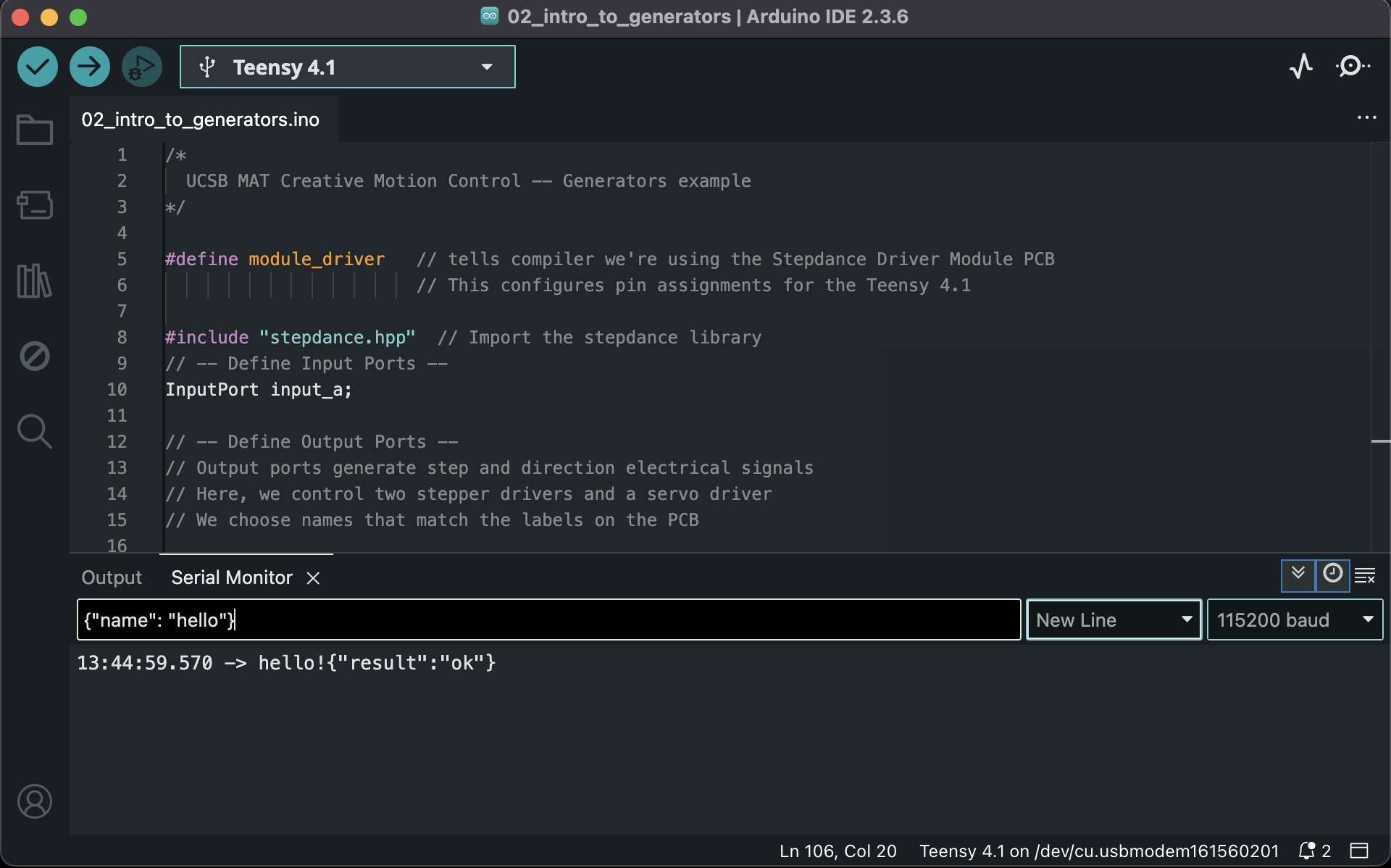
Task: Click the serial message input field
Action: (548, 620)
